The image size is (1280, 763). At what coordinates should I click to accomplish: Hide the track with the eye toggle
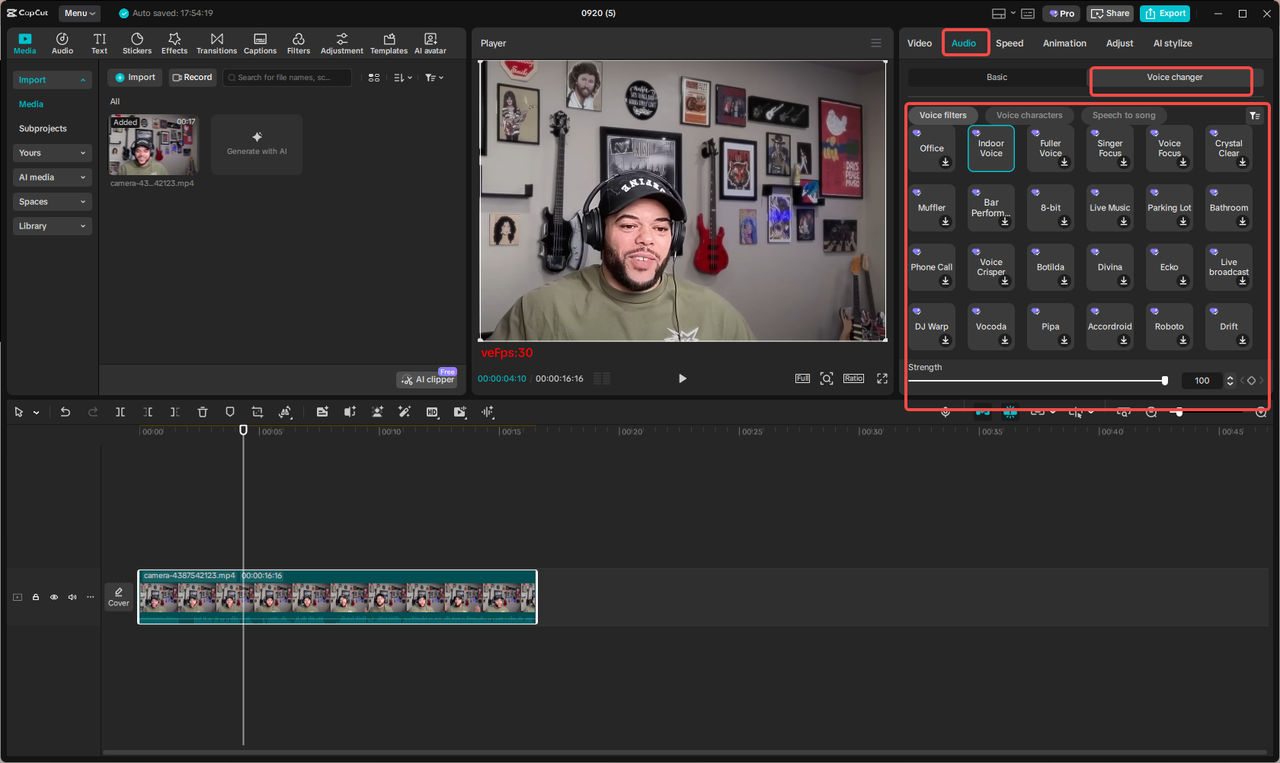pyautogui.click(x=53, y=596)
